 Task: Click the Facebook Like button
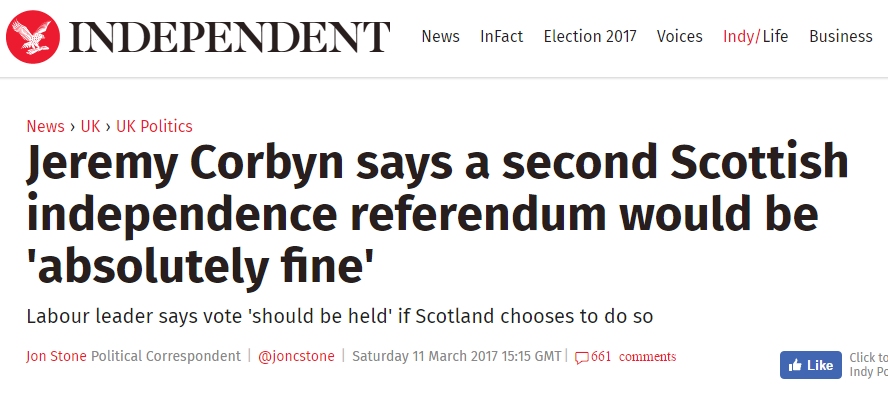click(810, 365)
